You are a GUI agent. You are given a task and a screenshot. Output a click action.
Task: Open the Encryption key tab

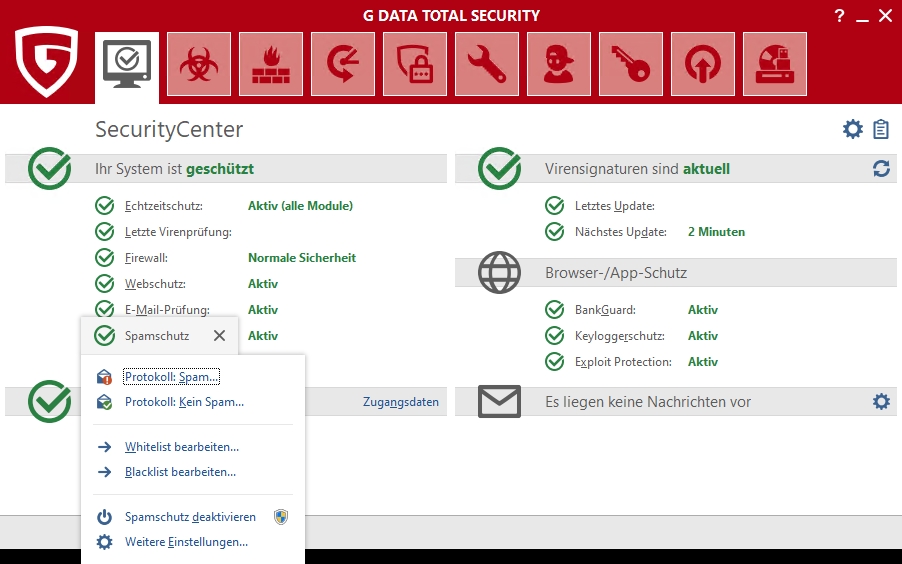tap(631, 64)
